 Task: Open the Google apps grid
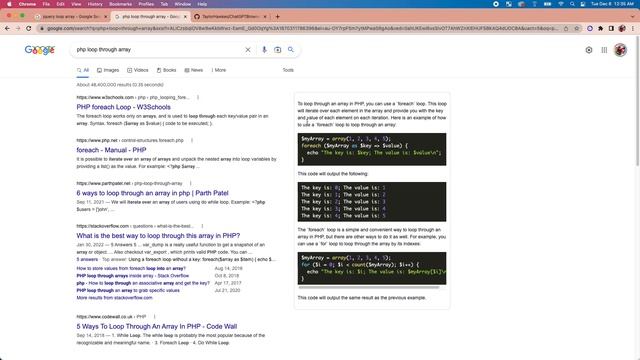(604, 50)
